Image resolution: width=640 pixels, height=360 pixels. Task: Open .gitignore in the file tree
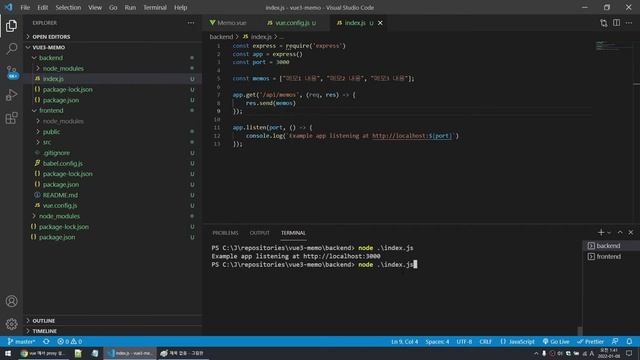click(112, 153)
